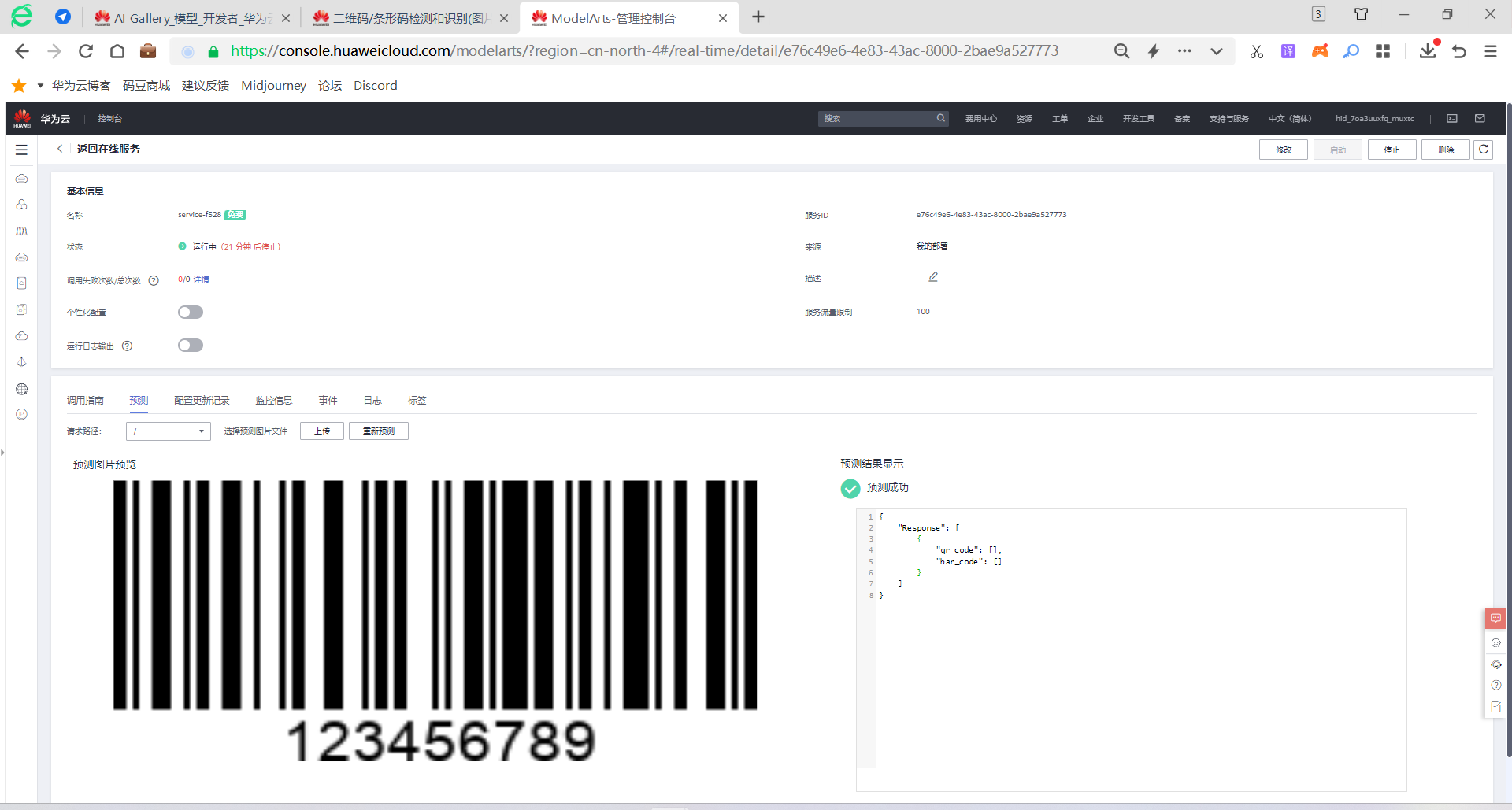1512x810 pixels.
Task: Click the 删除 button
Action: pyautogui.click(x=1446, y=150)
